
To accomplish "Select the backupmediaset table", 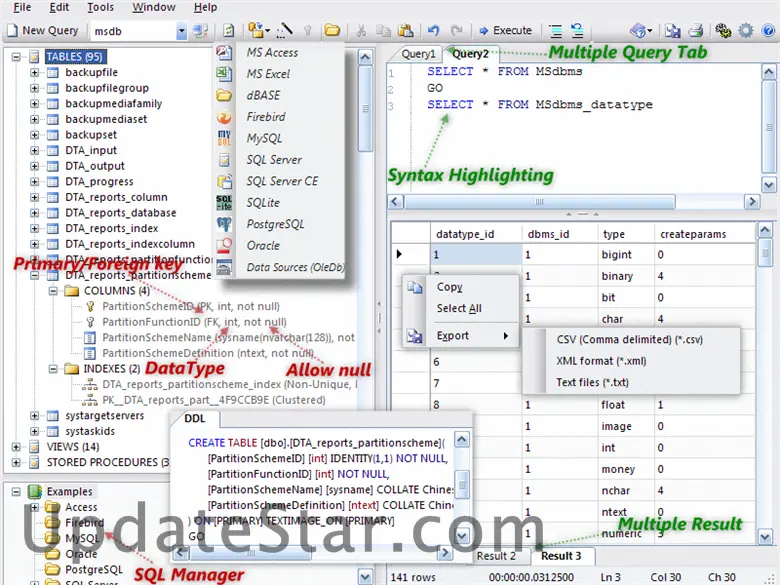I will tap(106, 119).
